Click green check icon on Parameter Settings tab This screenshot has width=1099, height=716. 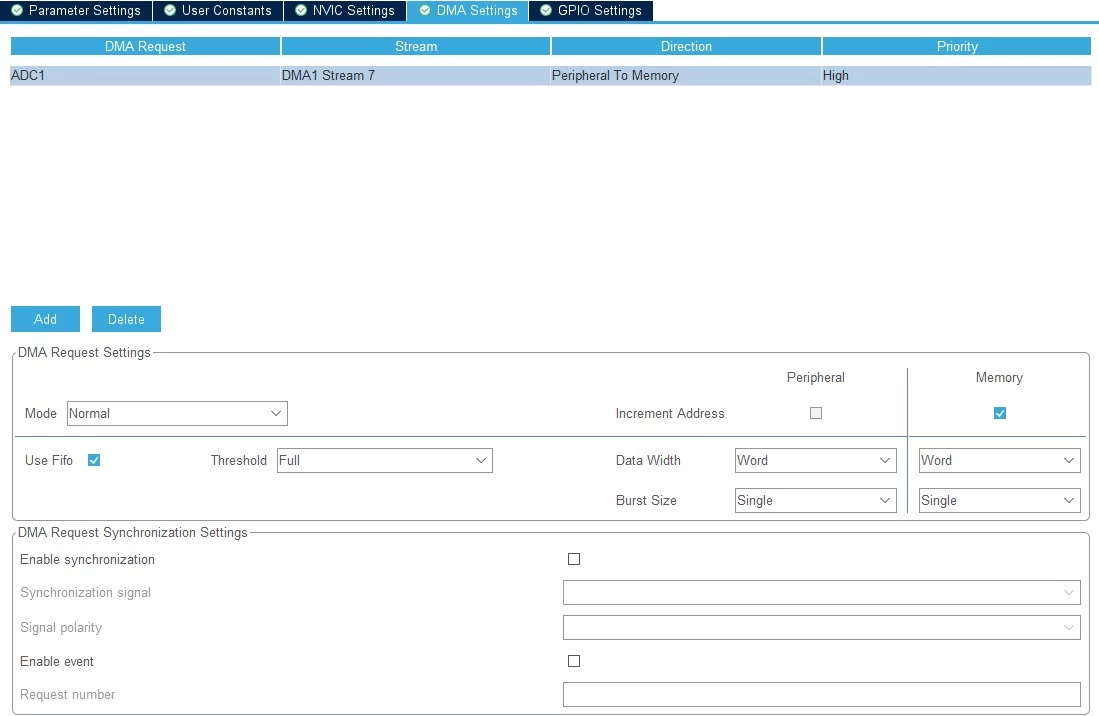point(18,11)
